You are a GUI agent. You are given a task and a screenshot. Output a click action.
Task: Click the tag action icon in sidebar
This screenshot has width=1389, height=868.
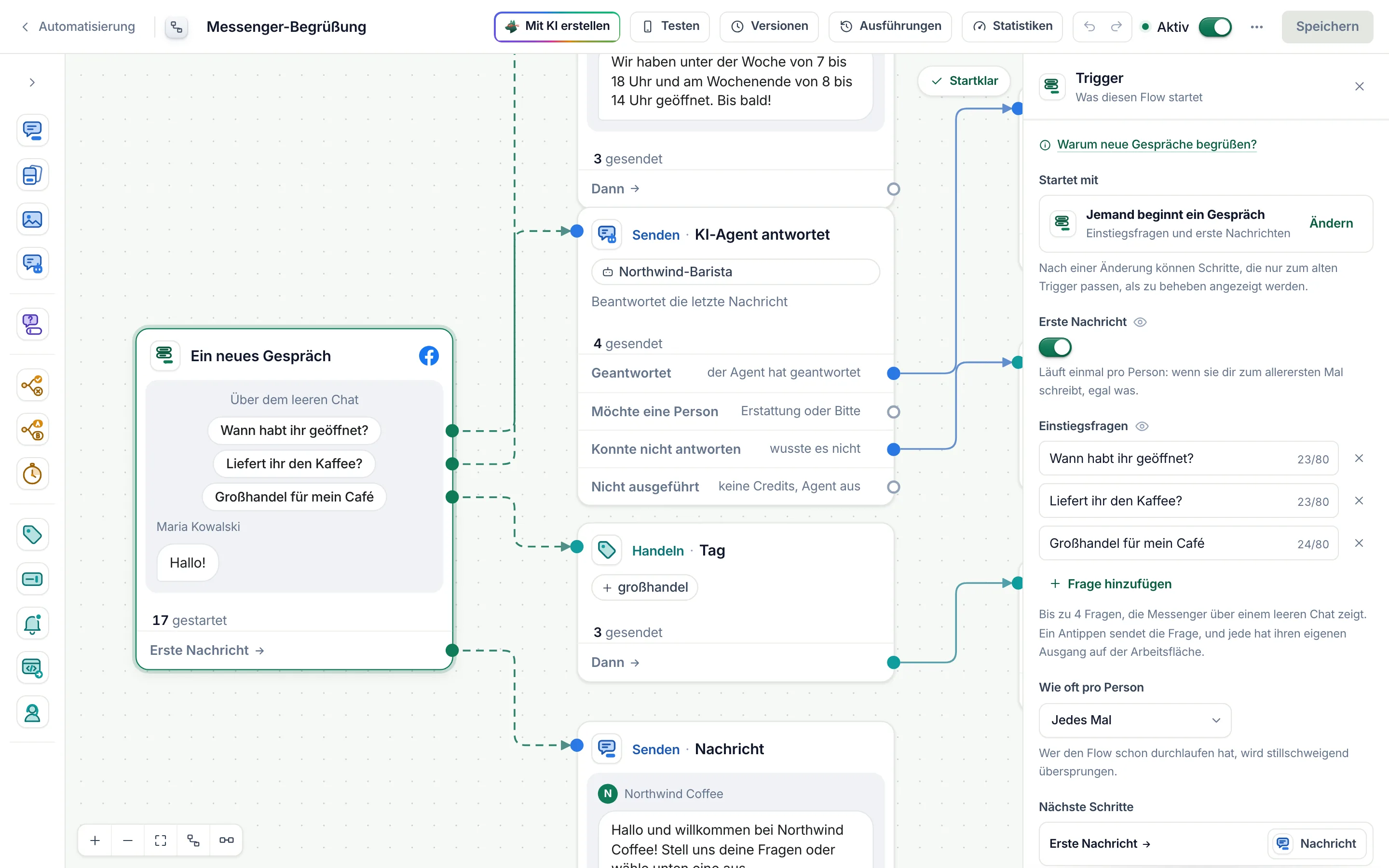[32, 534]
